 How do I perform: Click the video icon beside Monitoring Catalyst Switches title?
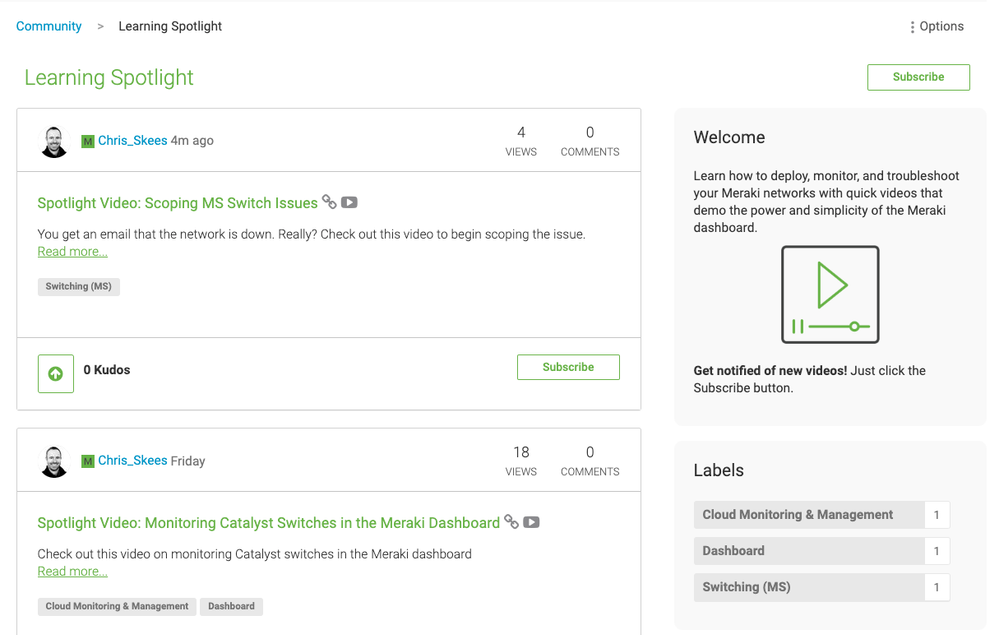click(532, 522)
